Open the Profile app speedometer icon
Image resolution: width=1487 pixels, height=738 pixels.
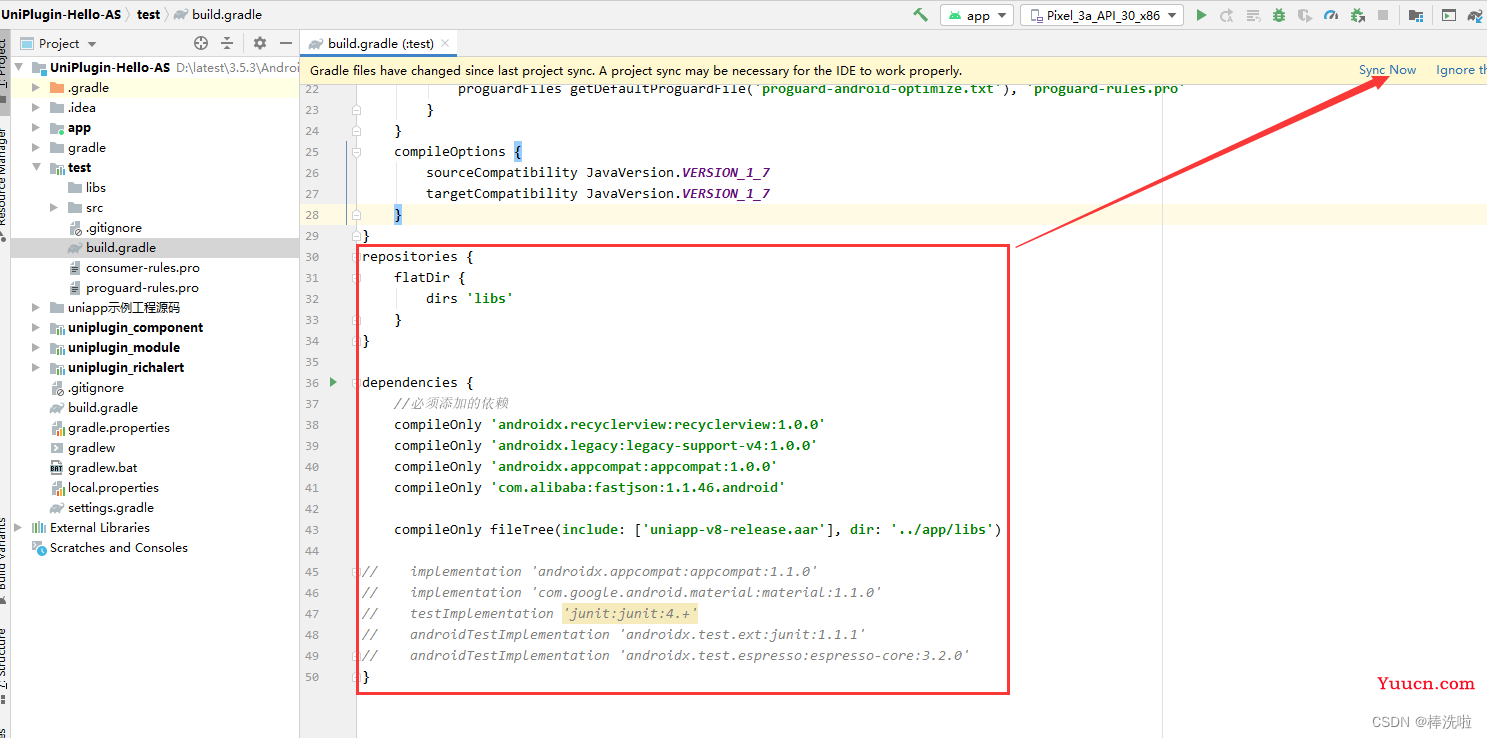(x=1331, y=15)
